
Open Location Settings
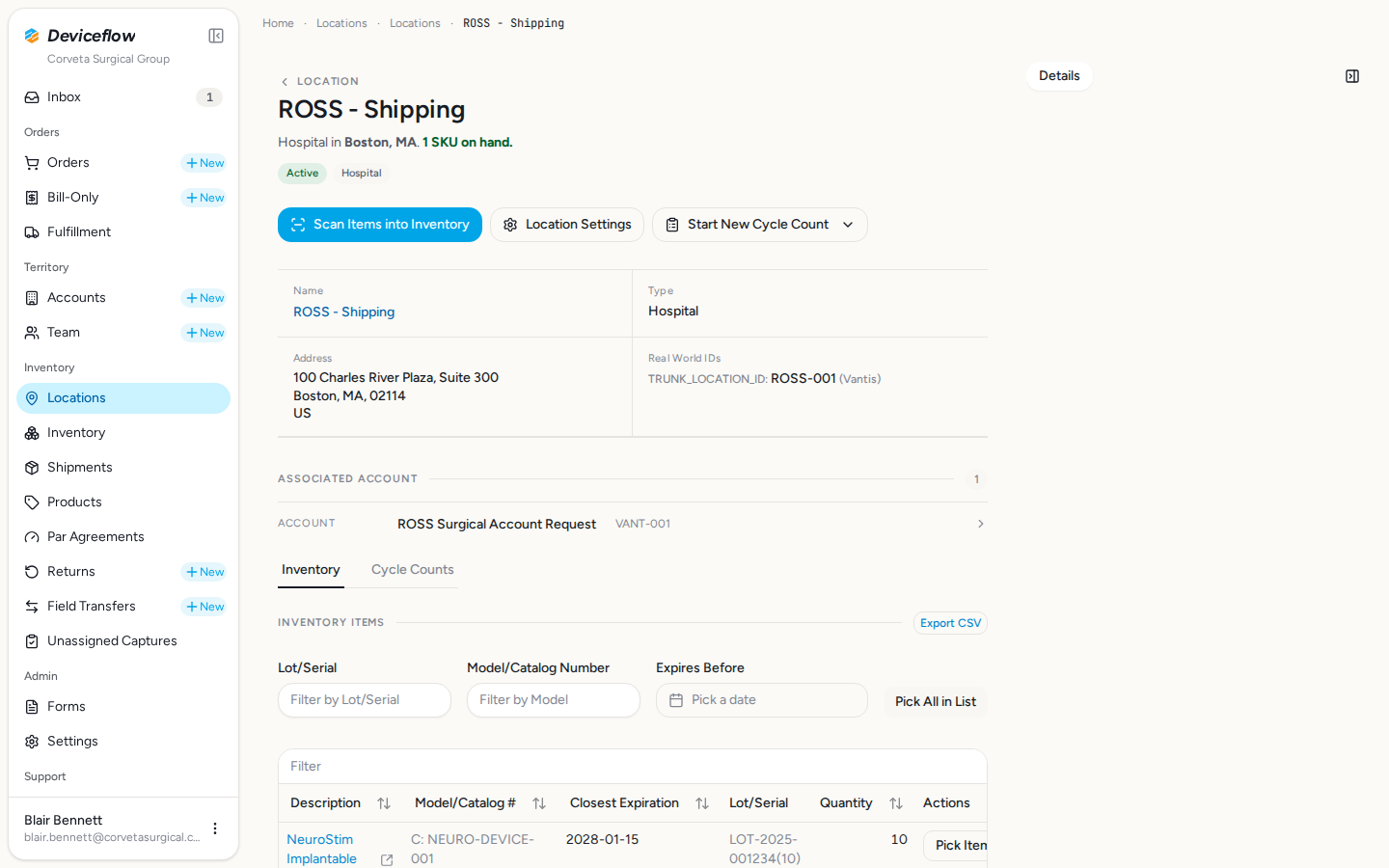coord(567,225)
